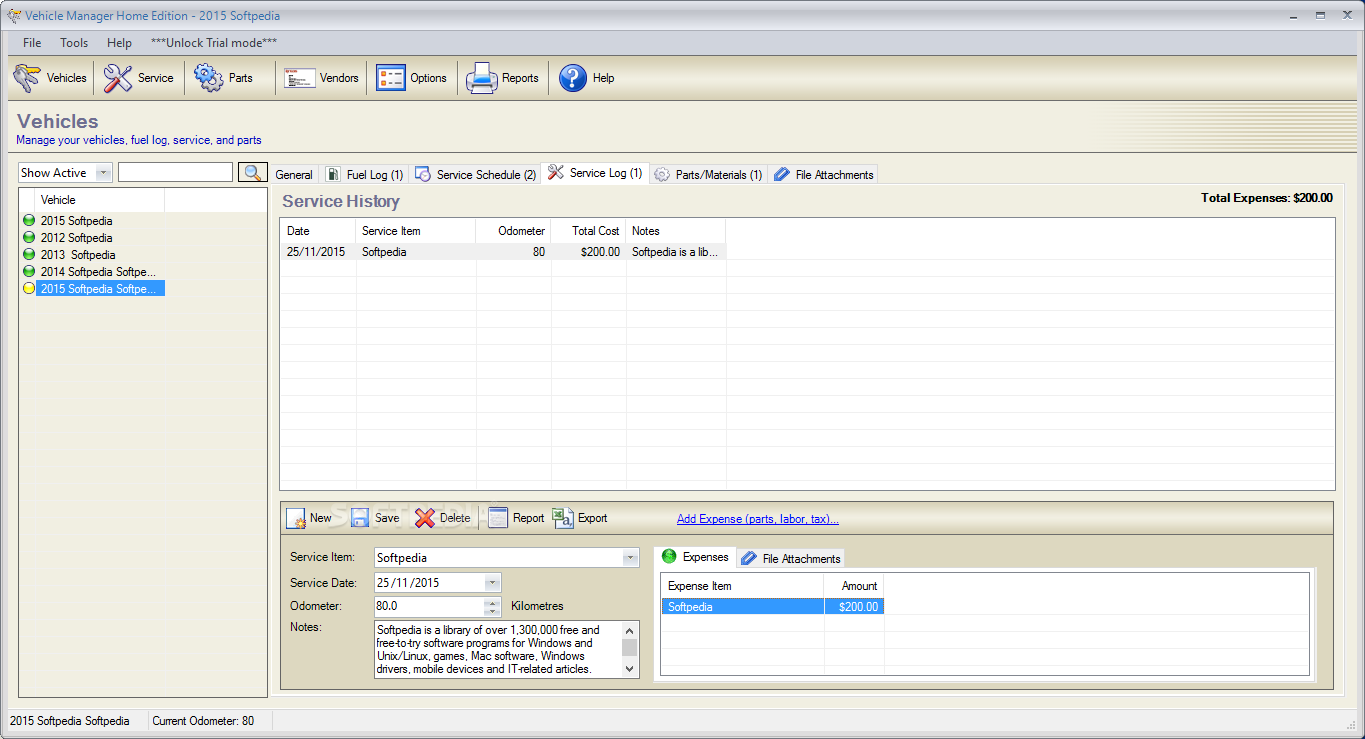
Task: Switch to the Fuel Log (1) tab
Action: (365, 174)
